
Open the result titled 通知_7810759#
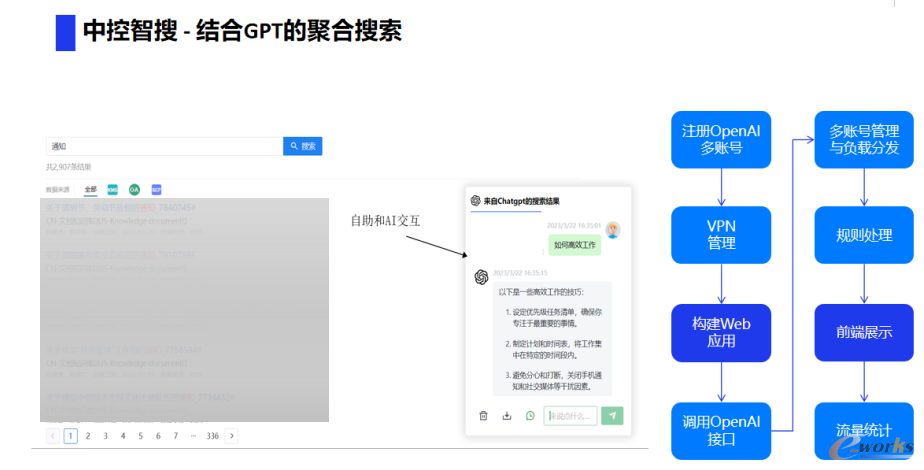click(121, 255)
